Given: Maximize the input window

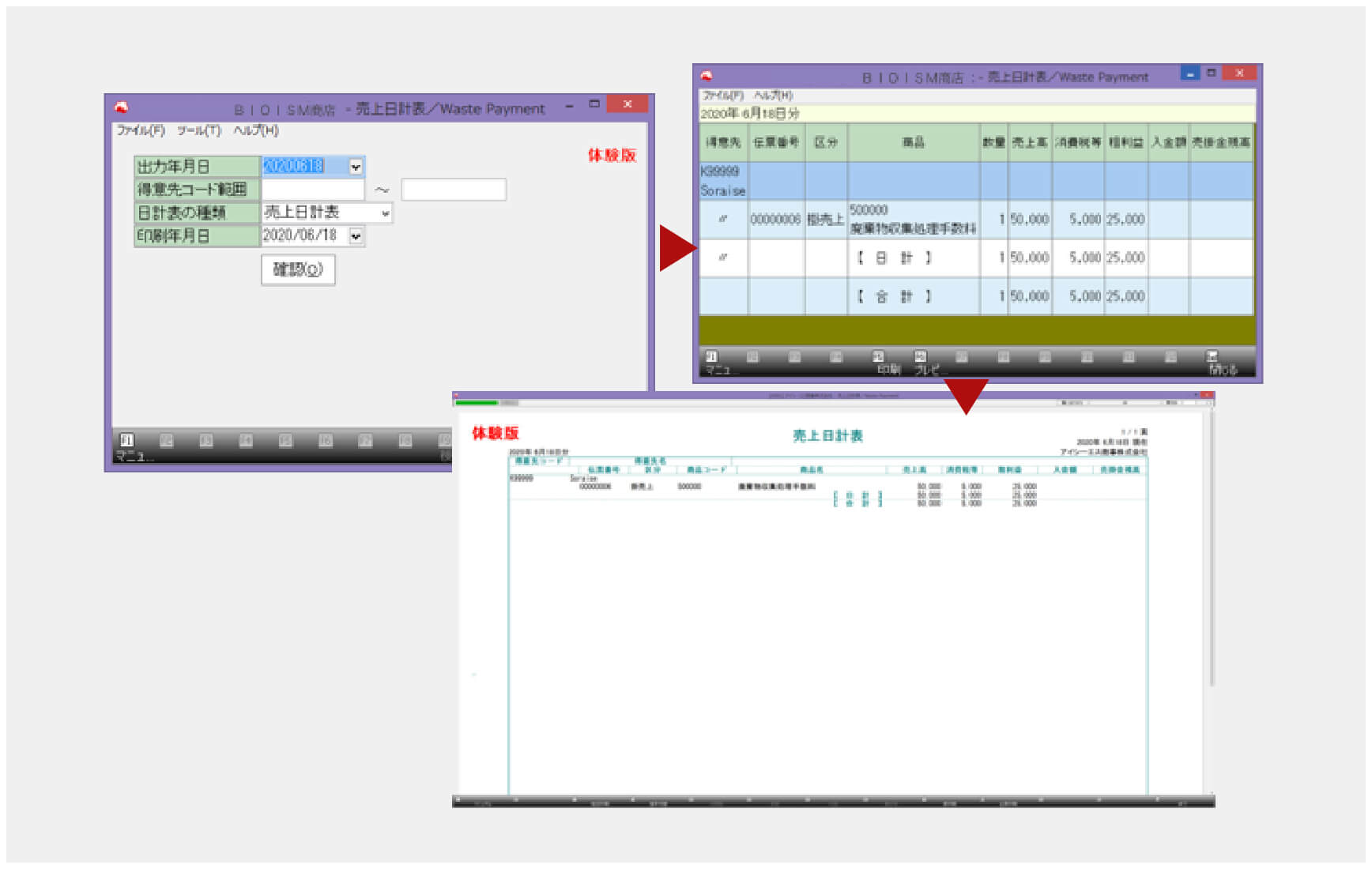Looking at the screenshot, I should (594, 103).
